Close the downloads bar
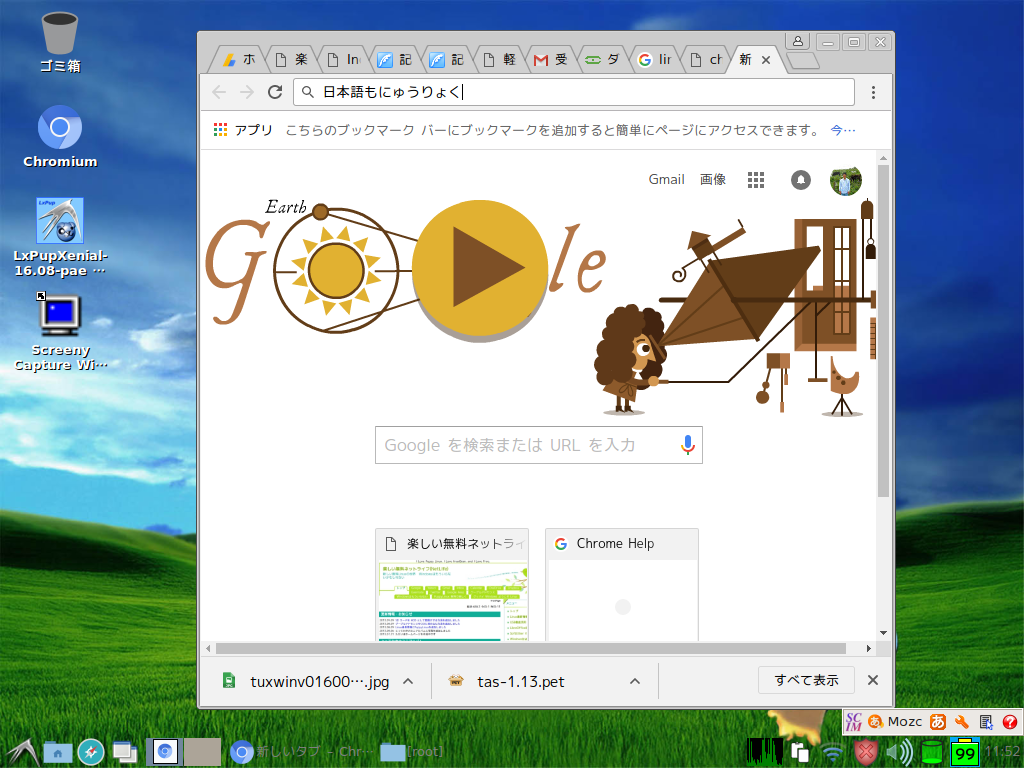Image resolution: width=1024 pixels, height=768 pixels. [872, 680]
